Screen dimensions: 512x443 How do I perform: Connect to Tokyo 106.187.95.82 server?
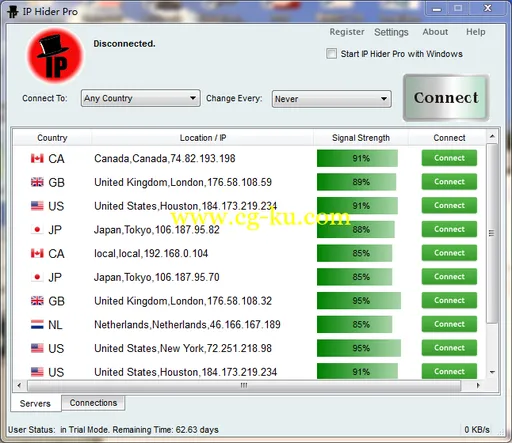449,229
